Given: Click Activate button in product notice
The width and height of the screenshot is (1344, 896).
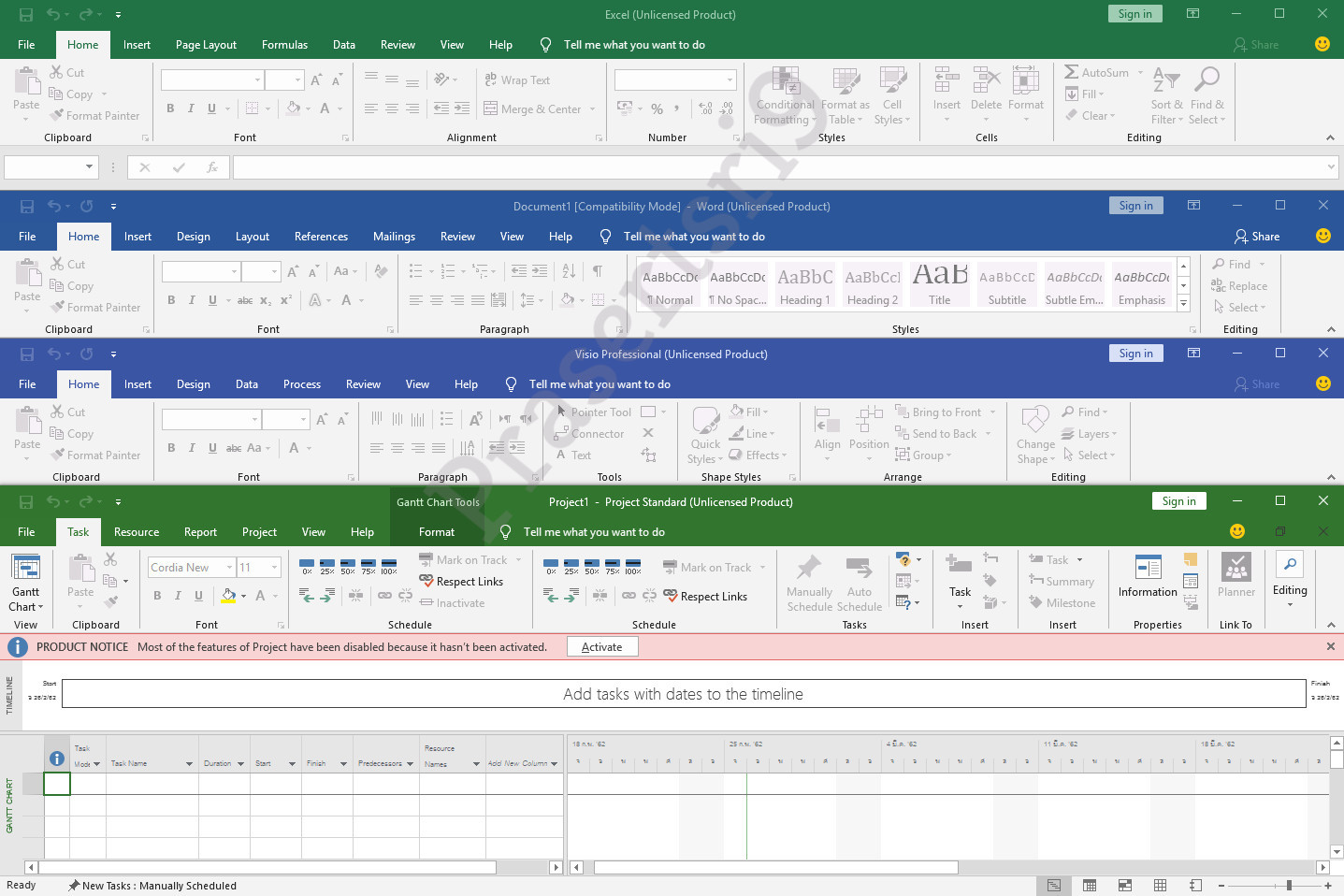Looking at the screenshot, I should pyautogui.click(x=601, y=647).
